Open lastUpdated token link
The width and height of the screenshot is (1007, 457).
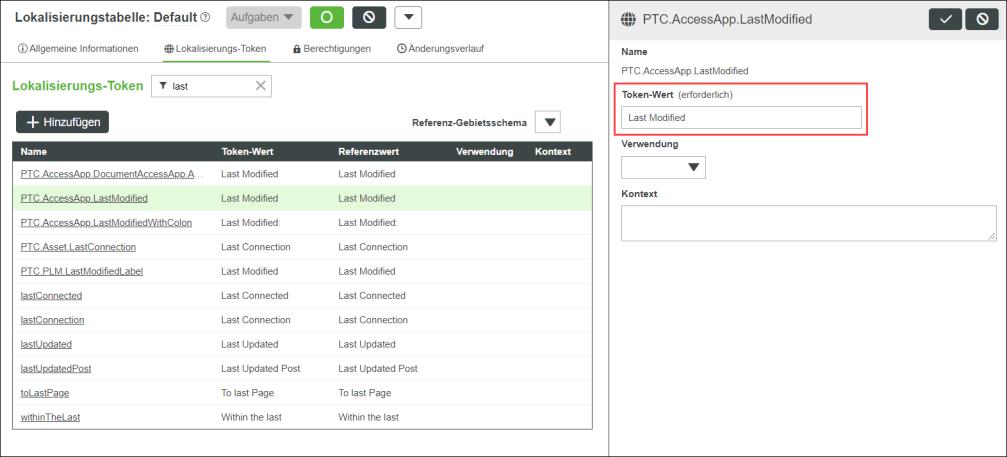pyautogui.click(x=46, y=345)
